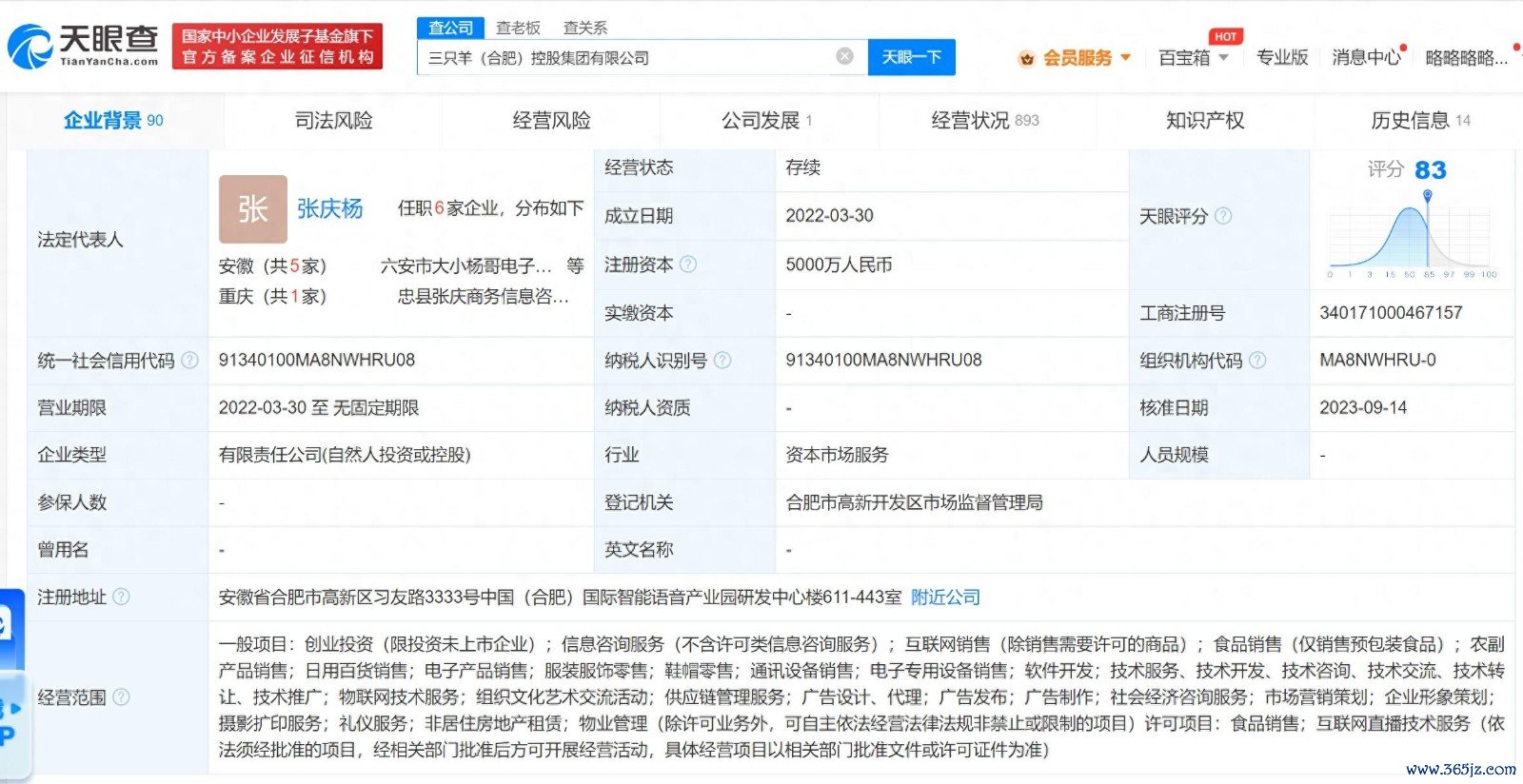The width and height of the screenshot is (1523, 784).
Task: Open help icon next to 组织机构代码
Action: coord(1257,360)
